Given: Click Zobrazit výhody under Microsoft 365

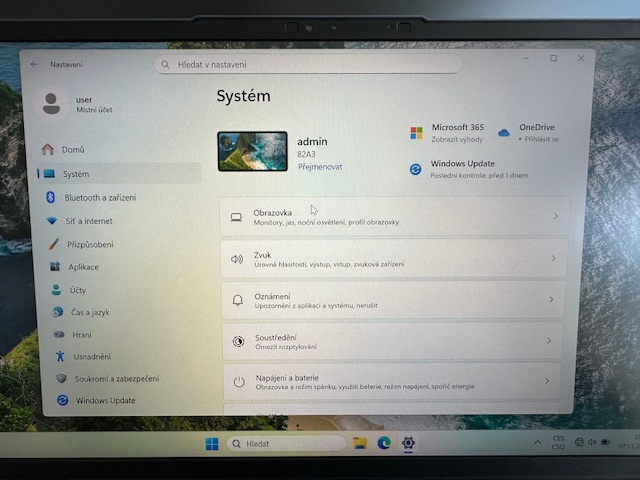Looking at the screenshot, I should (x=457, y=140).
